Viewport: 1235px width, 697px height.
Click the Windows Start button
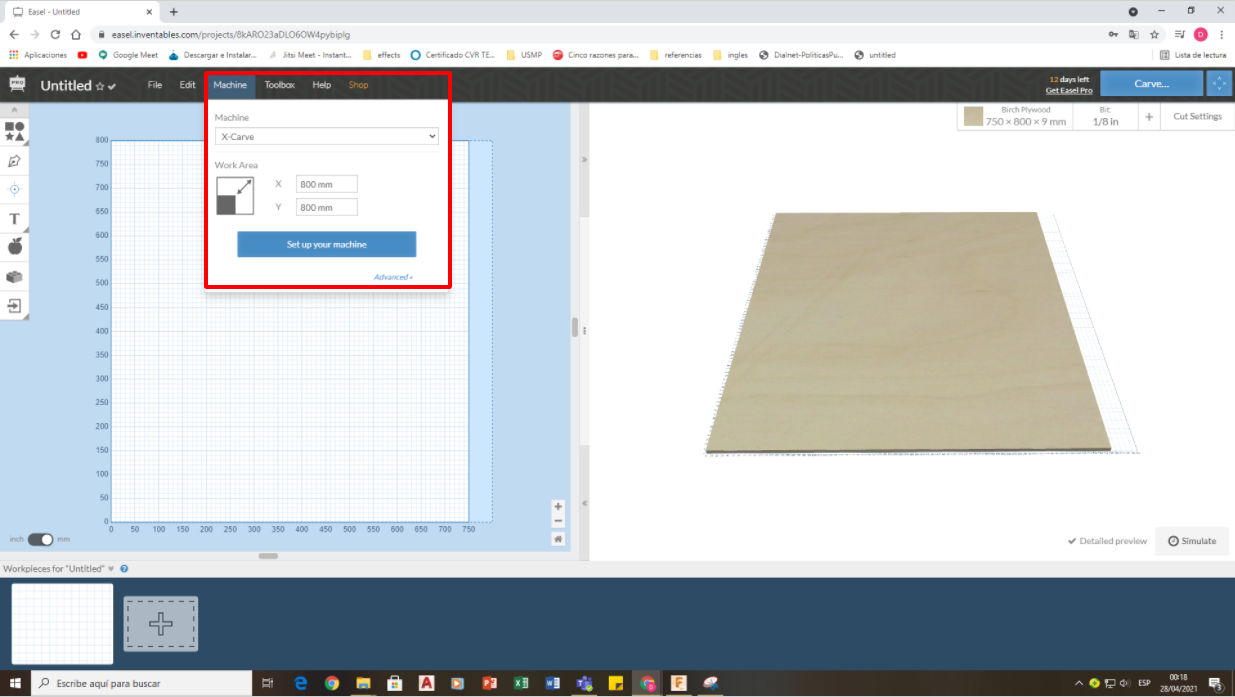coord(15,683)
